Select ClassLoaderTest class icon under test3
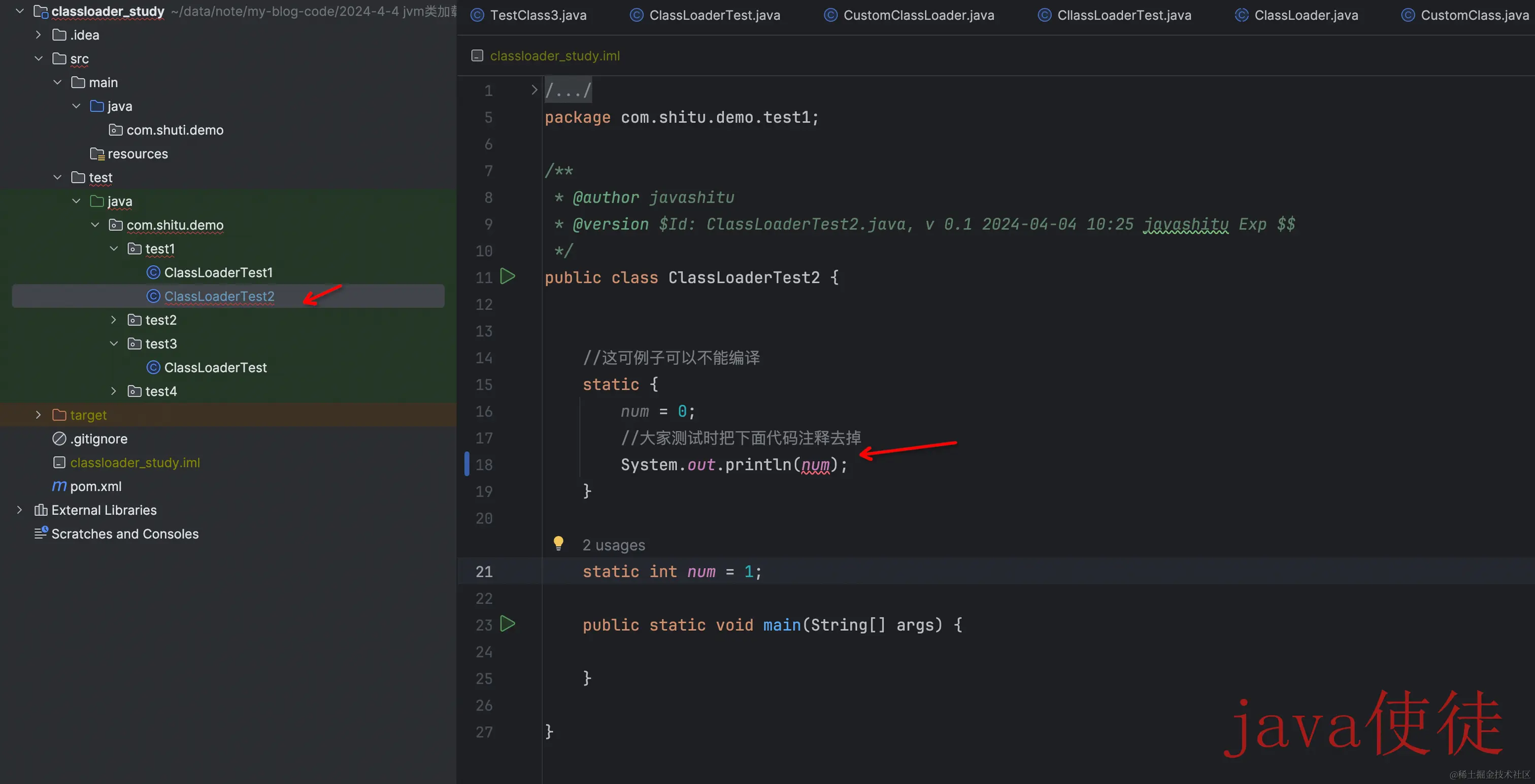The height and width of the screenshot is (784, 1535). 153,367
